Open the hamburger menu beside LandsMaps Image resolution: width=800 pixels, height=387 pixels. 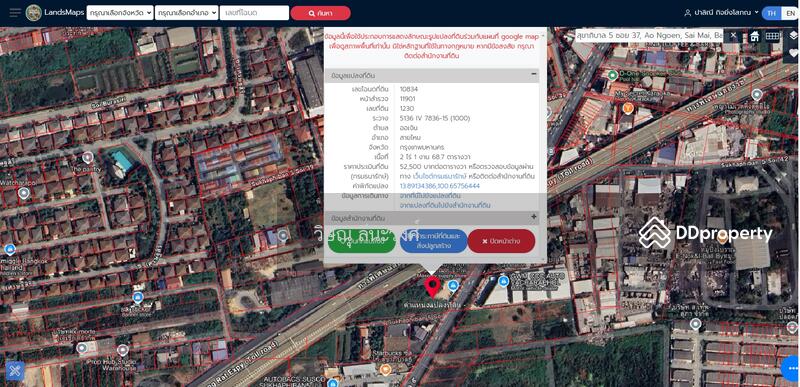tap(15, 13)
